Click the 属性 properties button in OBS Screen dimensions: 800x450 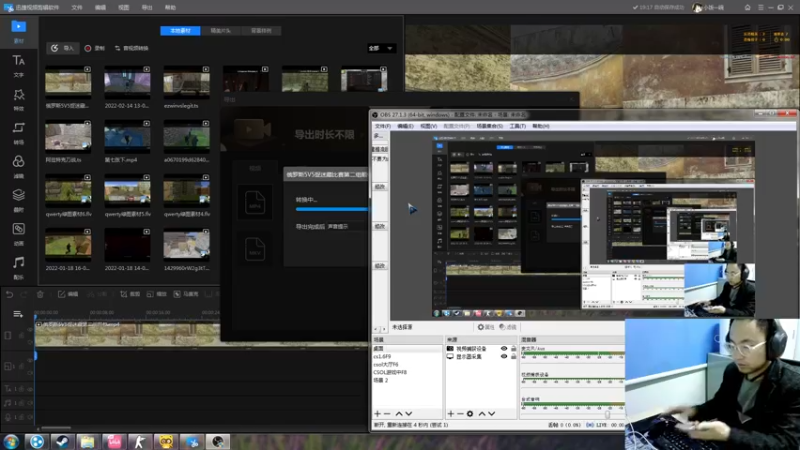tap(486, 327)
